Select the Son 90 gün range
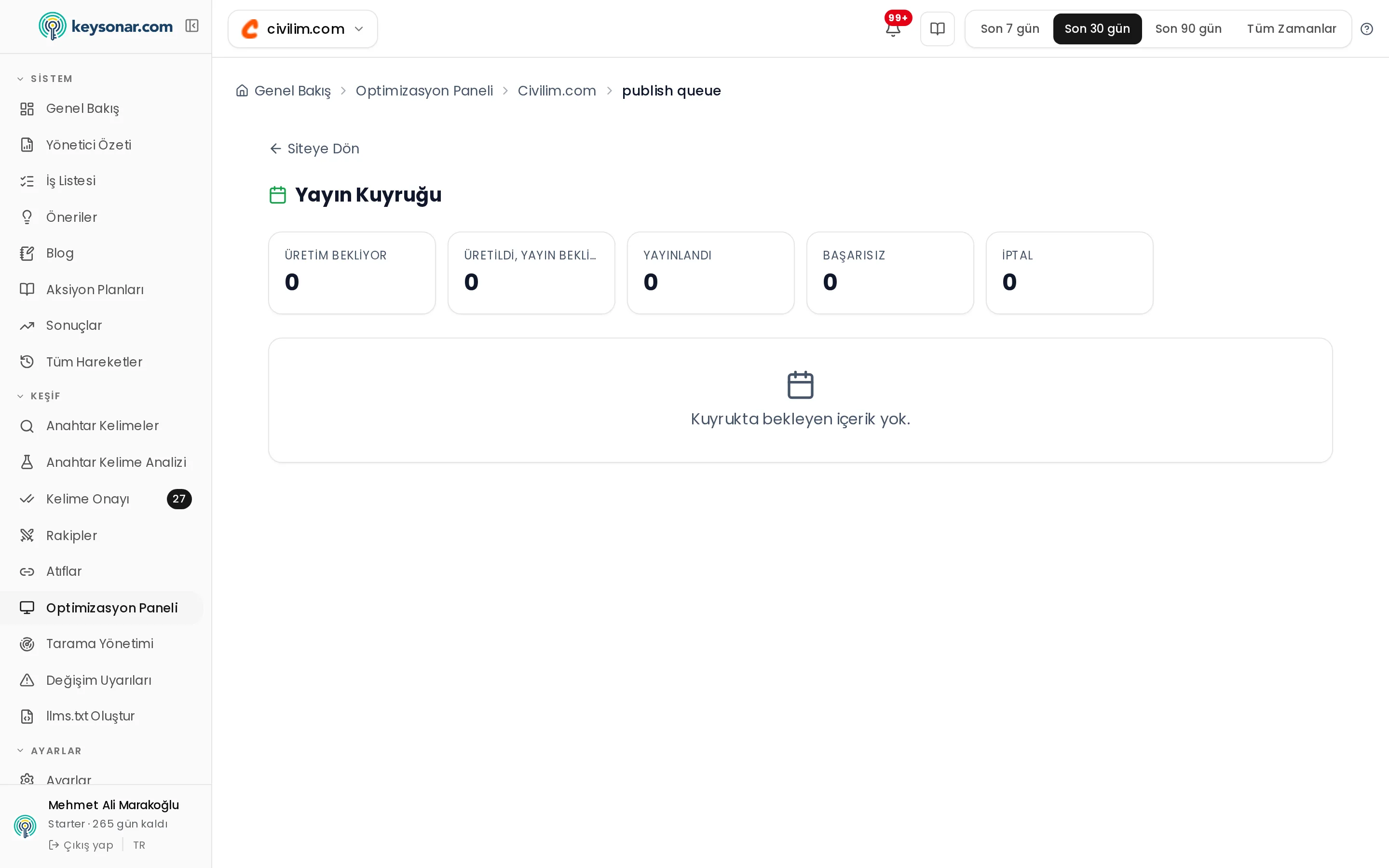Screen dimensions: 1389x868 1188,29
